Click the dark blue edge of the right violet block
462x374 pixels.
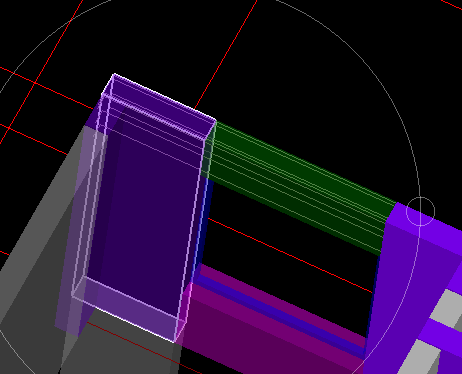point(373,300)
